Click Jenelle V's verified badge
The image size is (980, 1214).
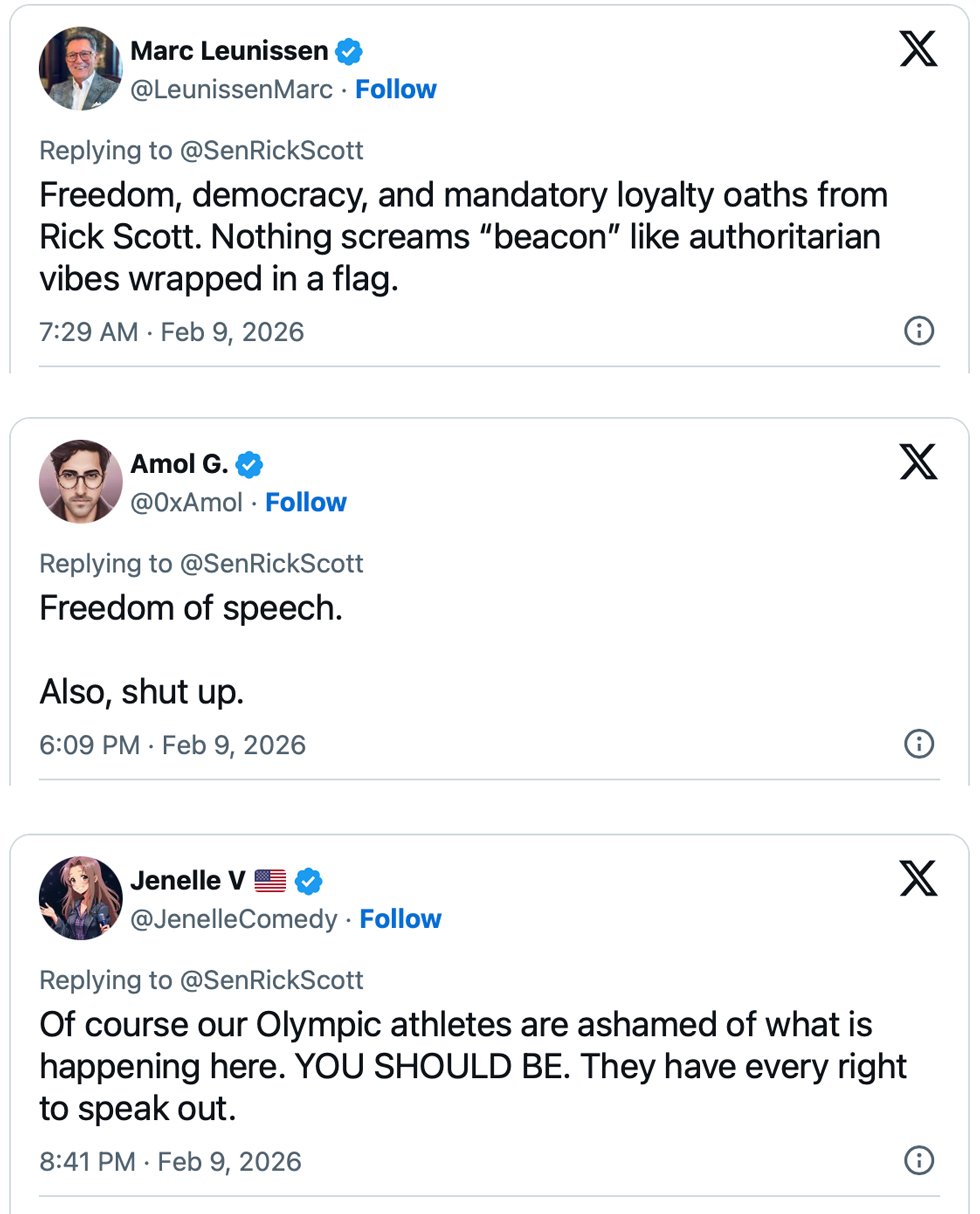point(310,881)
